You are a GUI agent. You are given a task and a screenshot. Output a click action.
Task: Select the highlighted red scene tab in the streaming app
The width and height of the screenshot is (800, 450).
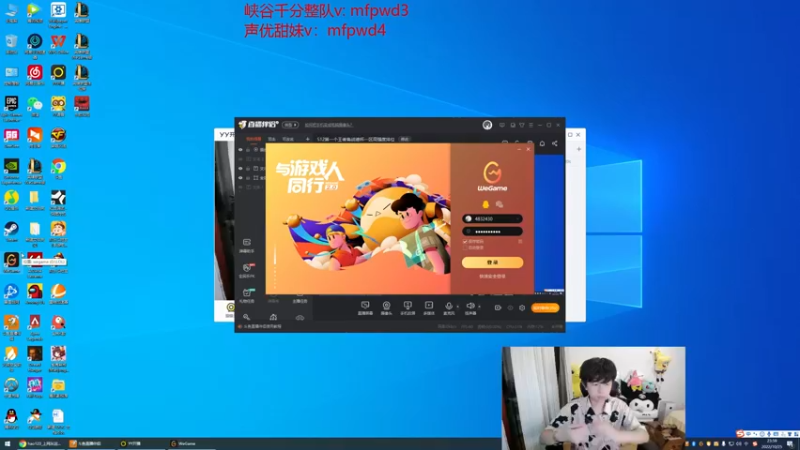[254, 139]
